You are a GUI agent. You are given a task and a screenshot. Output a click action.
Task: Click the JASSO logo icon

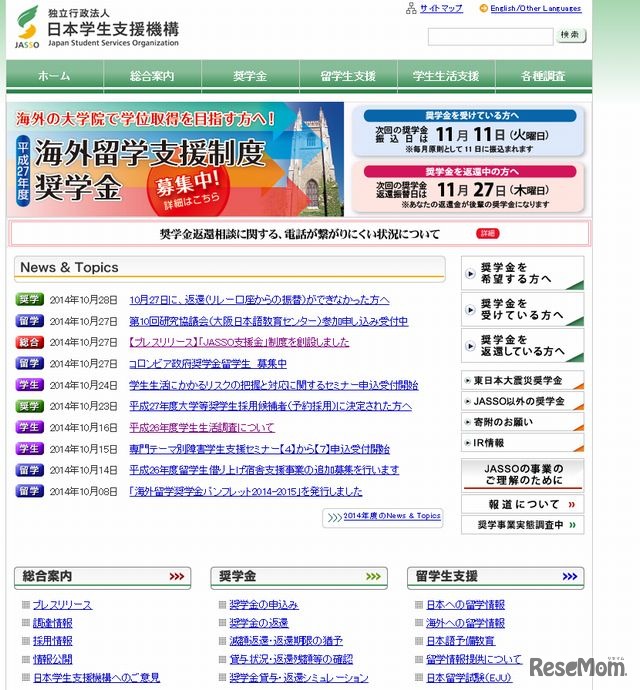pyautogui.click(x=27, y=26)
